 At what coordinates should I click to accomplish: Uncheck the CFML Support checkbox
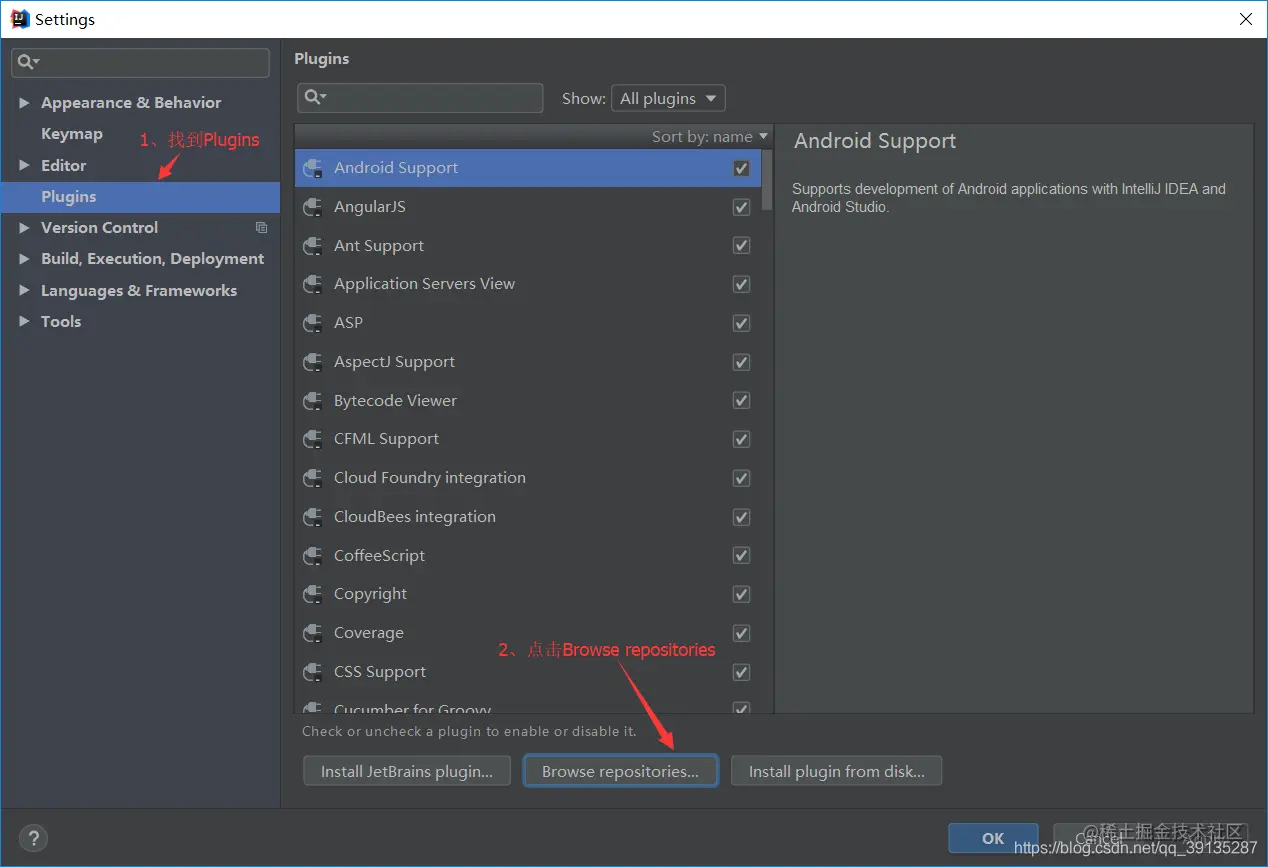(741, 439)
